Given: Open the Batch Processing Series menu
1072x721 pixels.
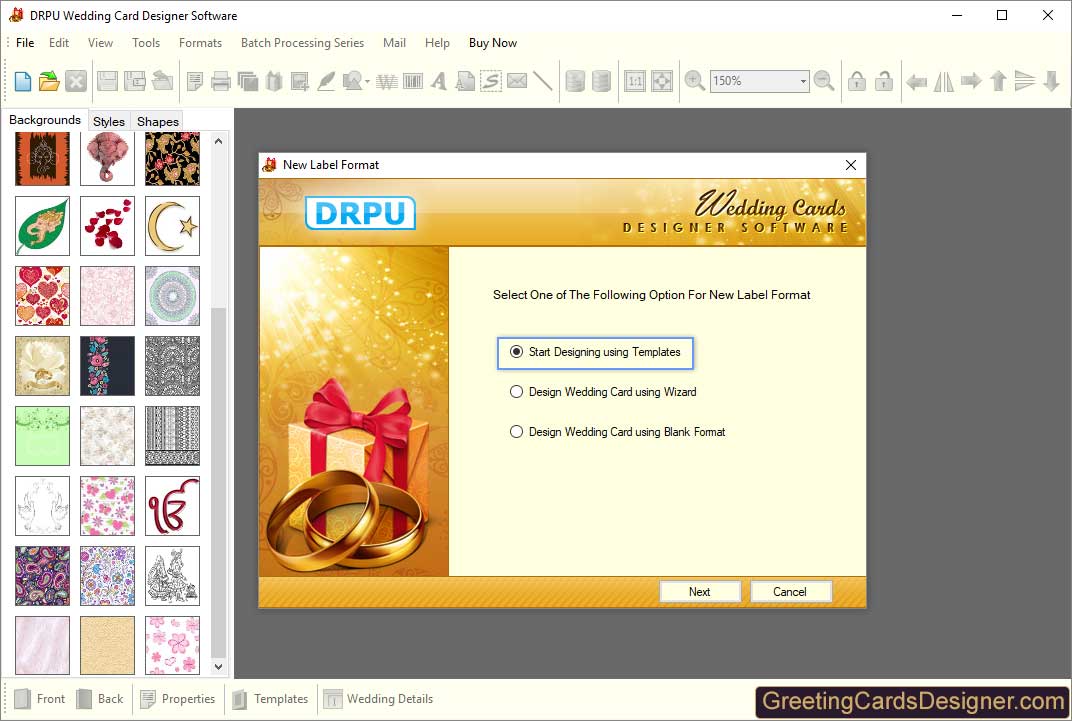Looking at the screenshot, I should 302,42.
